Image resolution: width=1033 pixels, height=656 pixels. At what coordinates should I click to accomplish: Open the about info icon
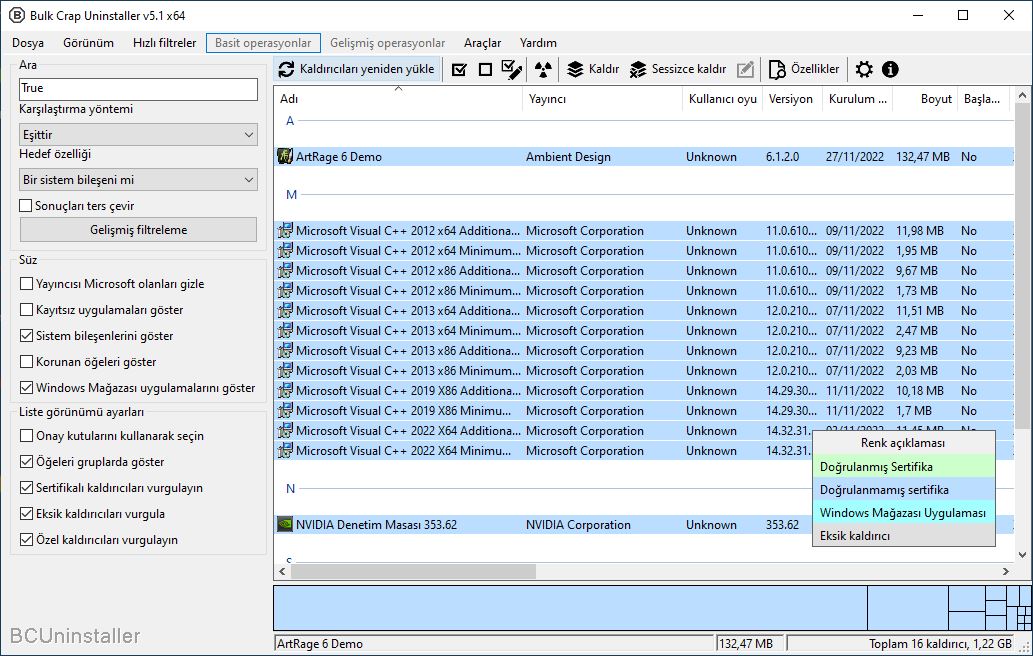pyautogui.click(x=890, y=69)
